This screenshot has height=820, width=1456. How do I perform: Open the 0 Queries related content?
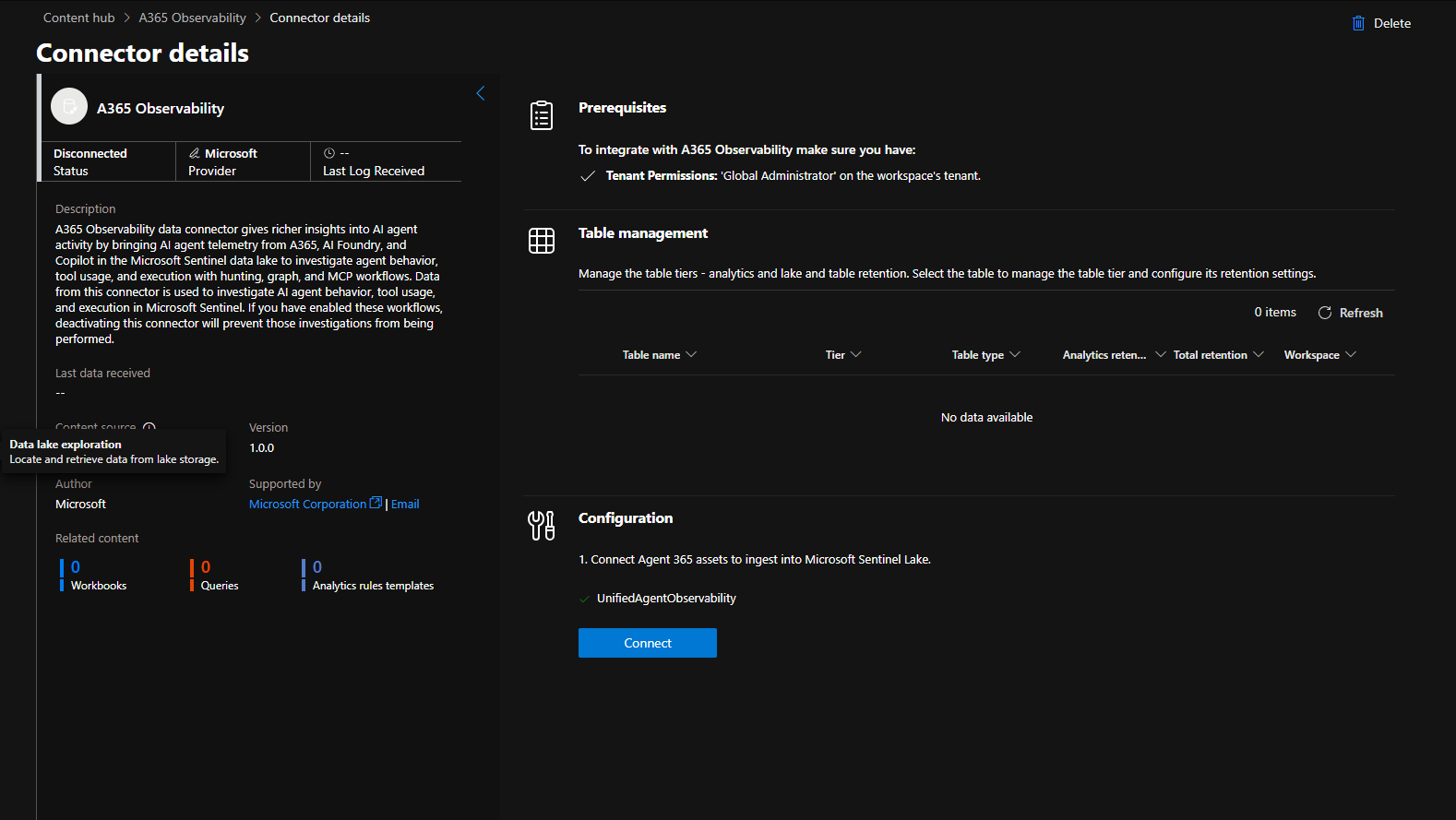(x=214, y=575)
